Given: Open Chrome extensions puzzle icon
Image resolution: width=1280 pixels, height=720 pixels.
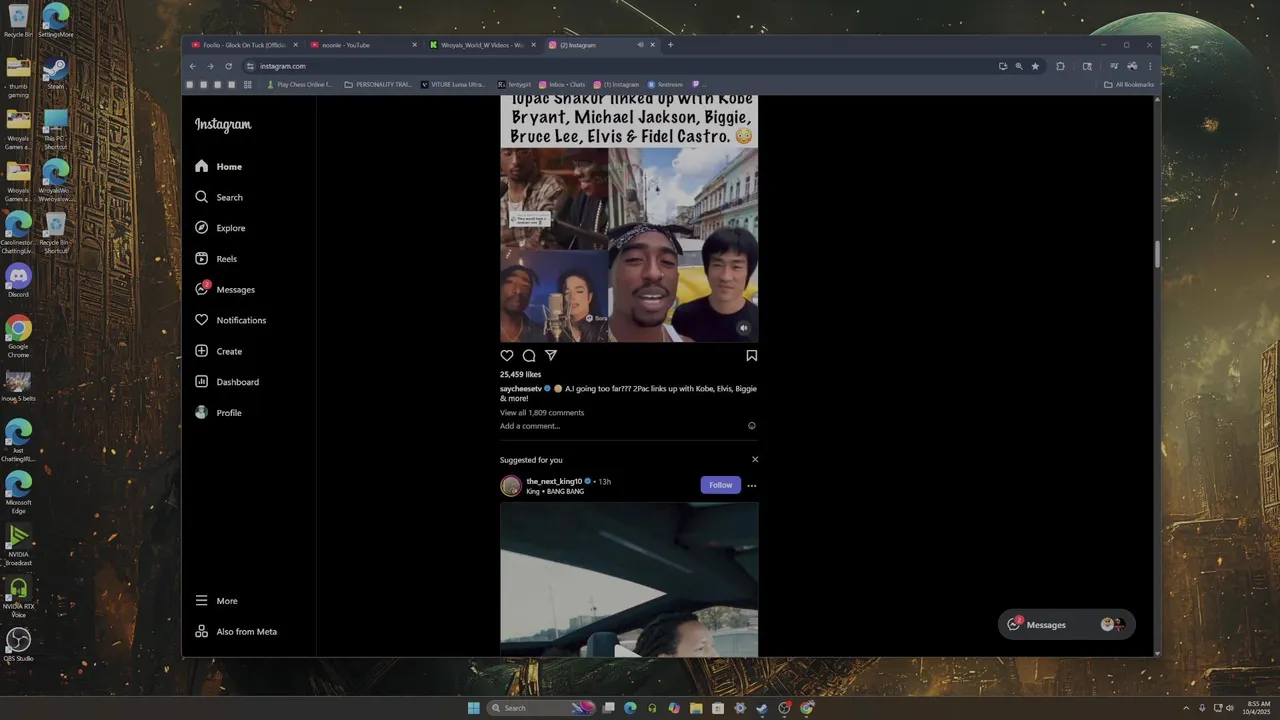Looking at the screenshot, I should click(x=1060, y=66).
